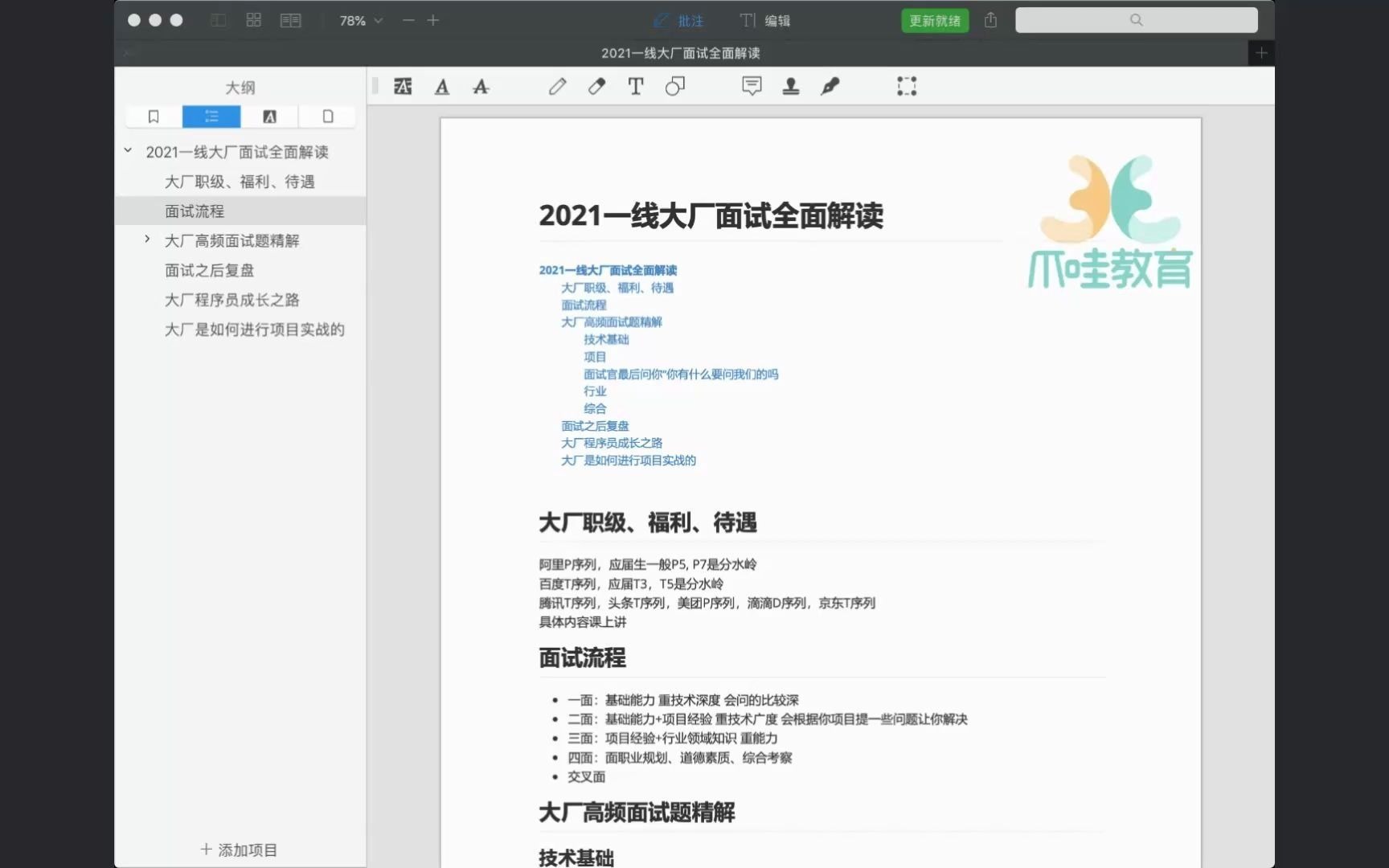Focus the search field in the toolbar
This screenshot has height=868, width=1389.
coord(1136,20)
